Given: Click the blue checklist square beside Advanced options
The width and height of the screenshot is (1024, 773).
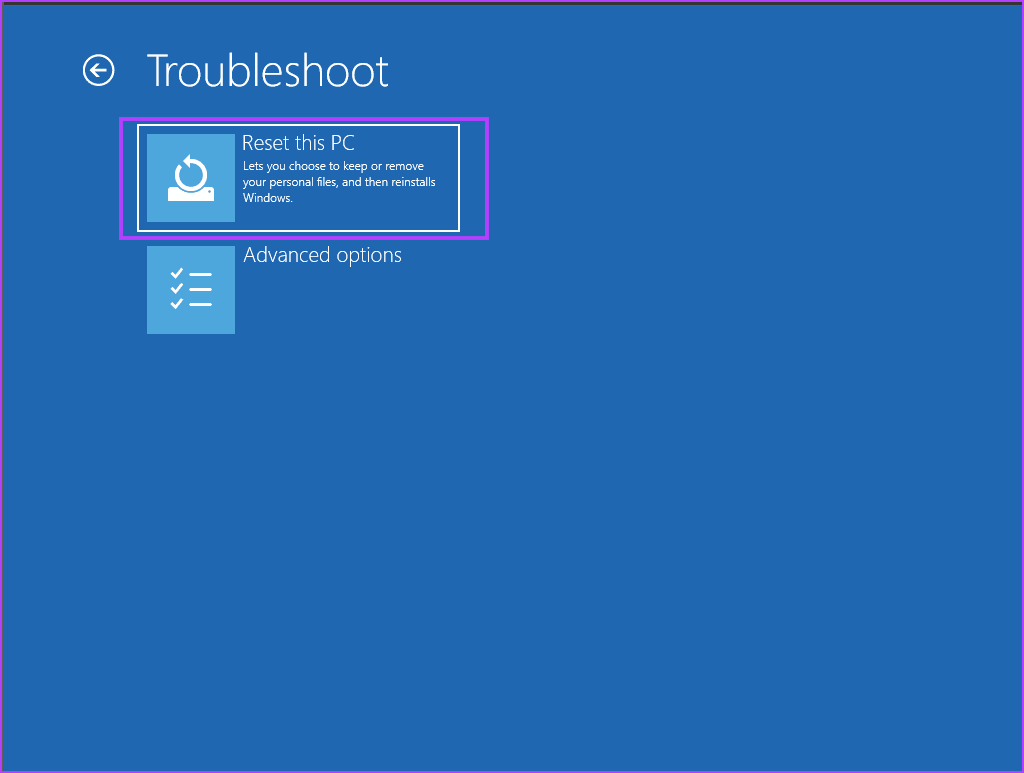Looking at the screenshot, I should 190,289.
